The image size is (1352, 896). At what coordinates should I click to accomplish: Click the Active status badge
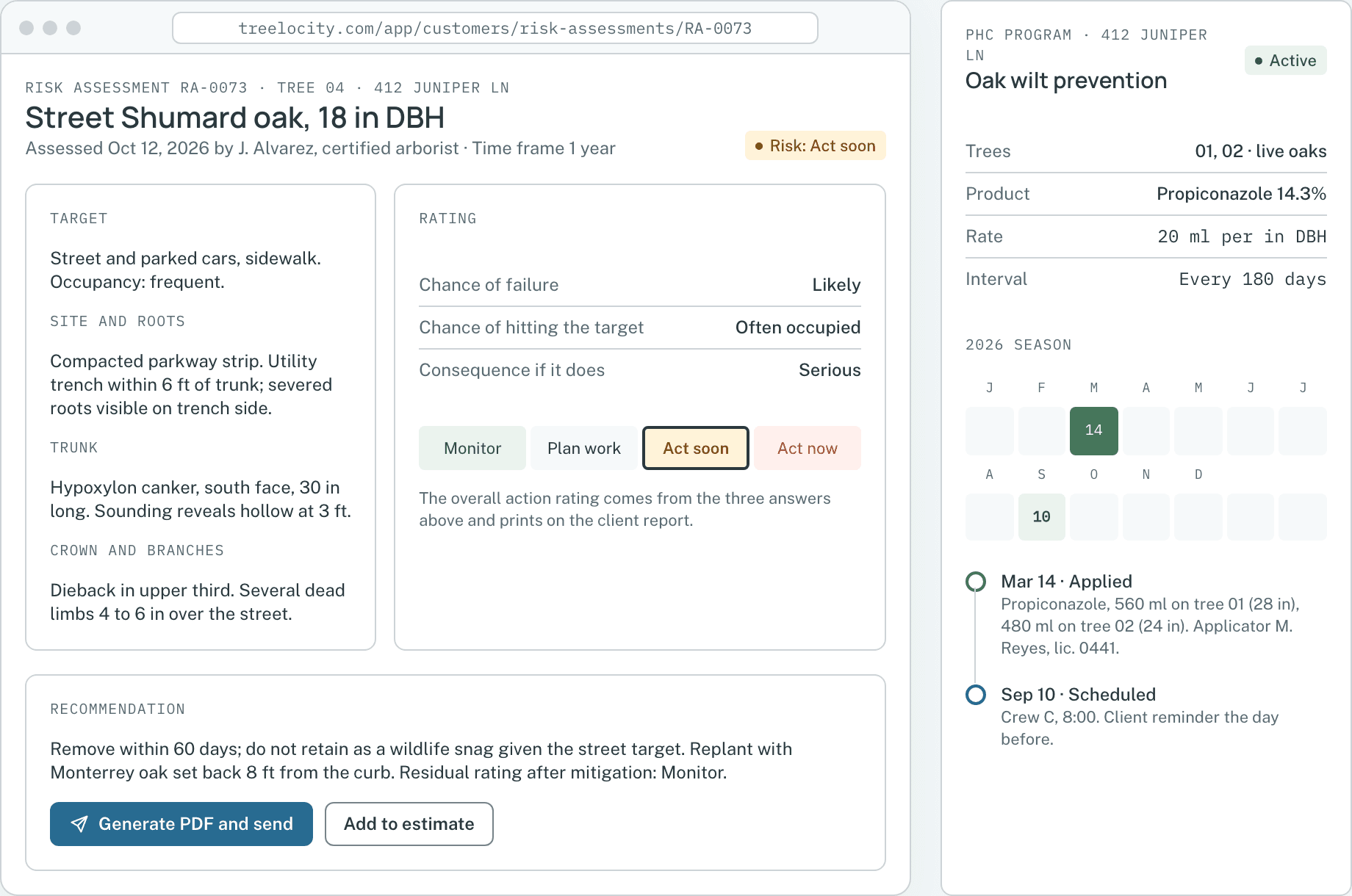(1286, 60)
